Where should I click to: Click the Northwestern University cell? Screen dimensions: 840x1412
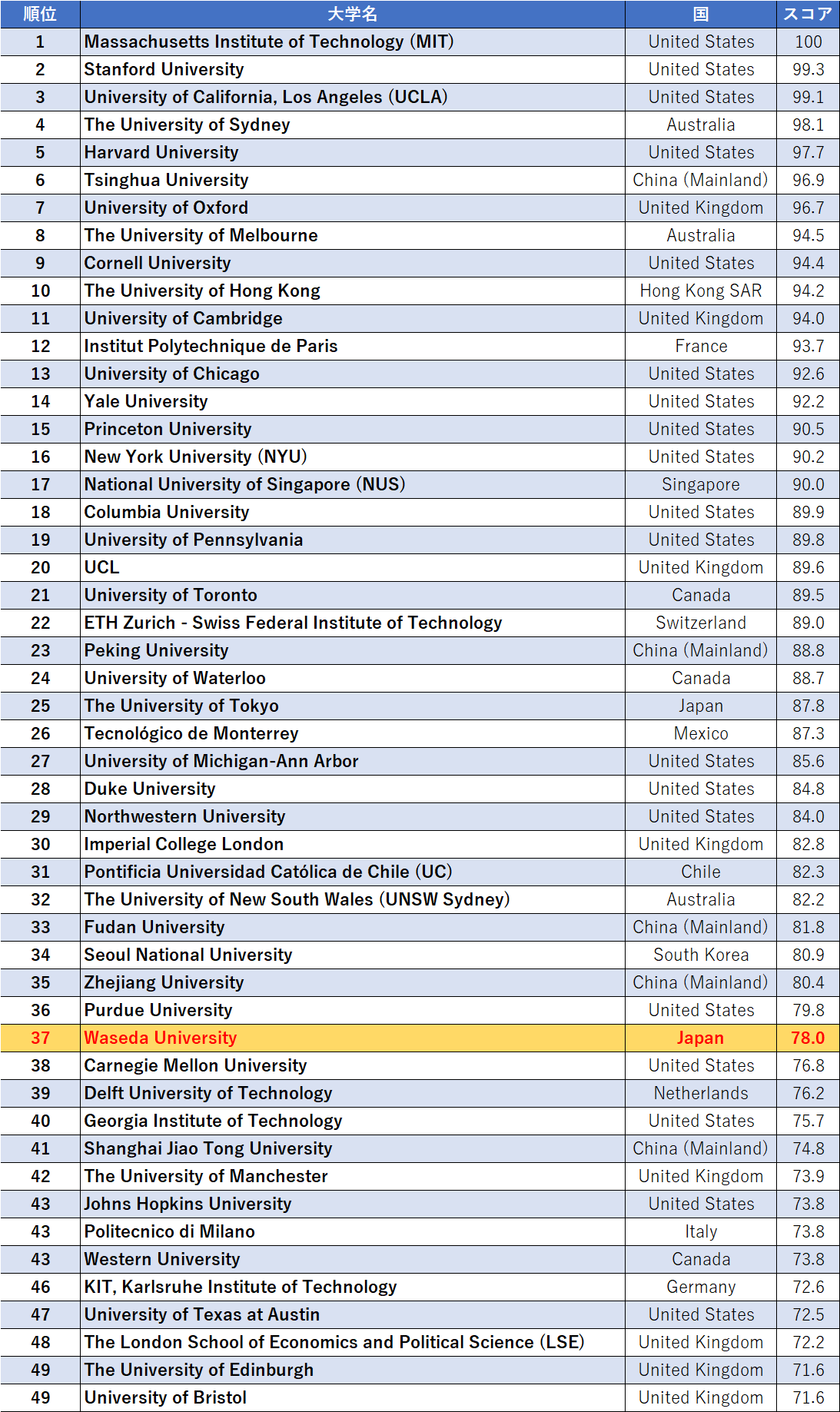[353, 816]
